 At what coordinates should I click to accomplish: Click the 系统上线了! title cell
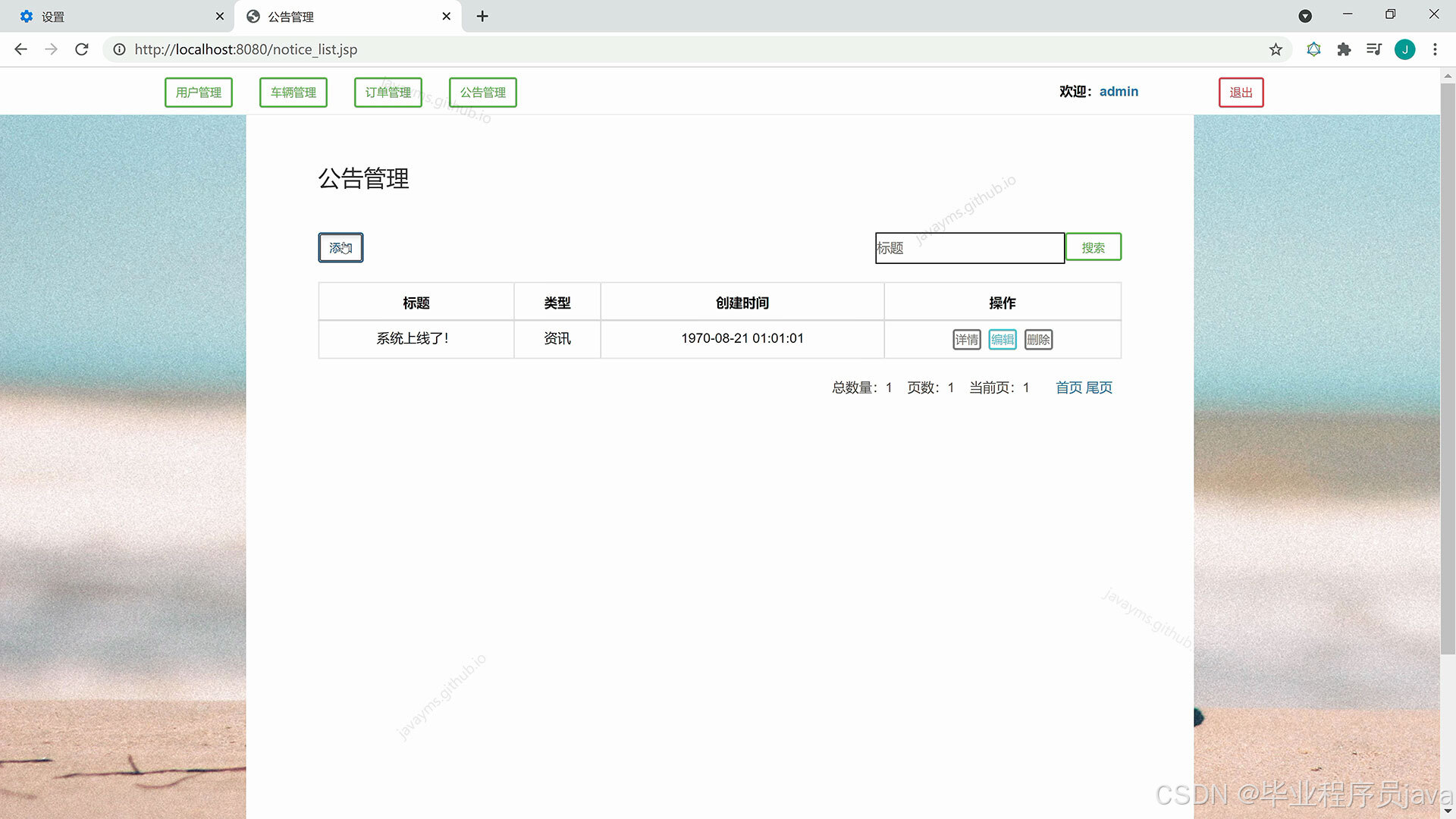pyautogui.click(x=416, y=339)
